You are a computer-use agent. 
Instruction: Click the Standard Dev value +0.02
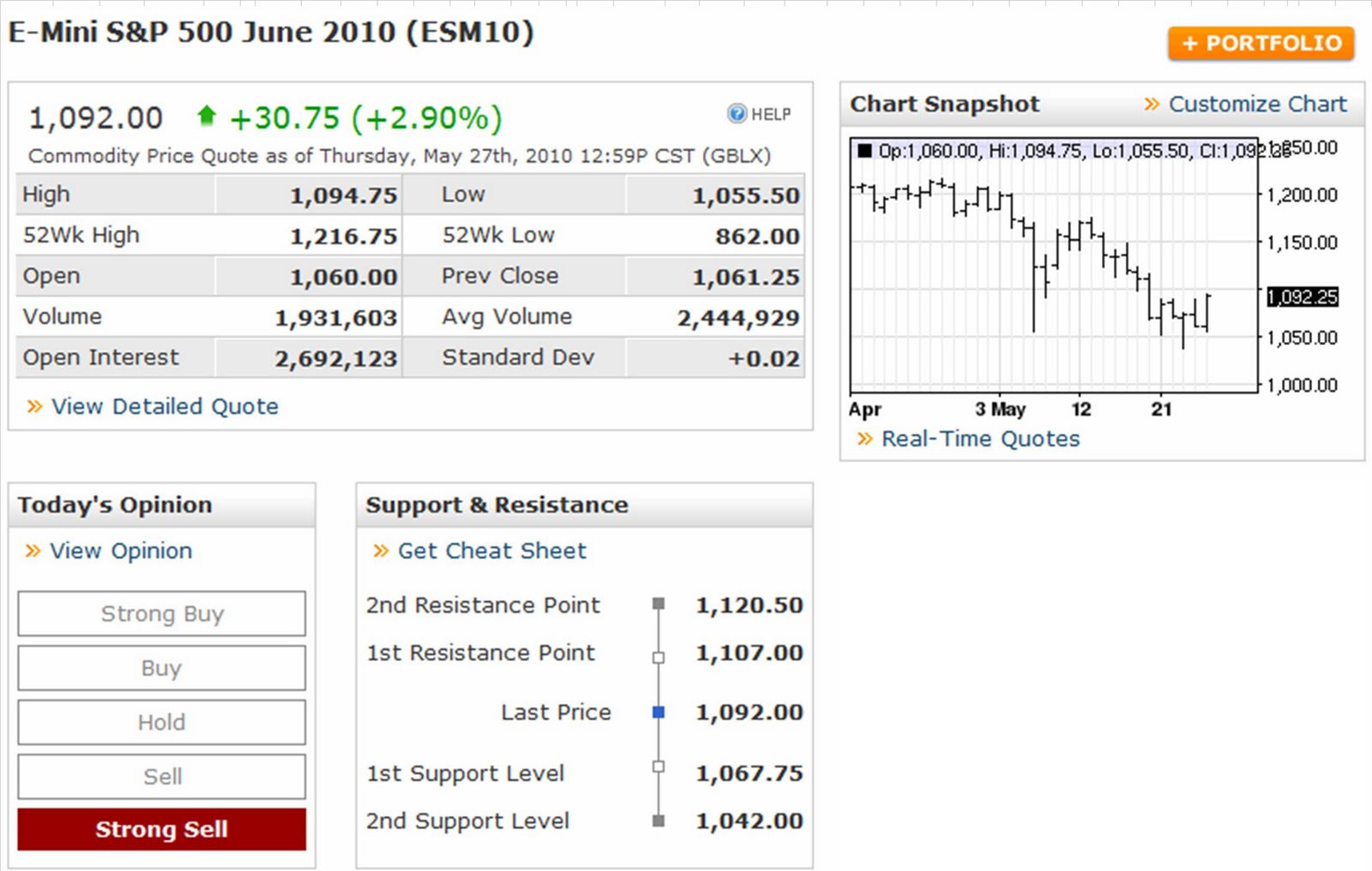764,359
